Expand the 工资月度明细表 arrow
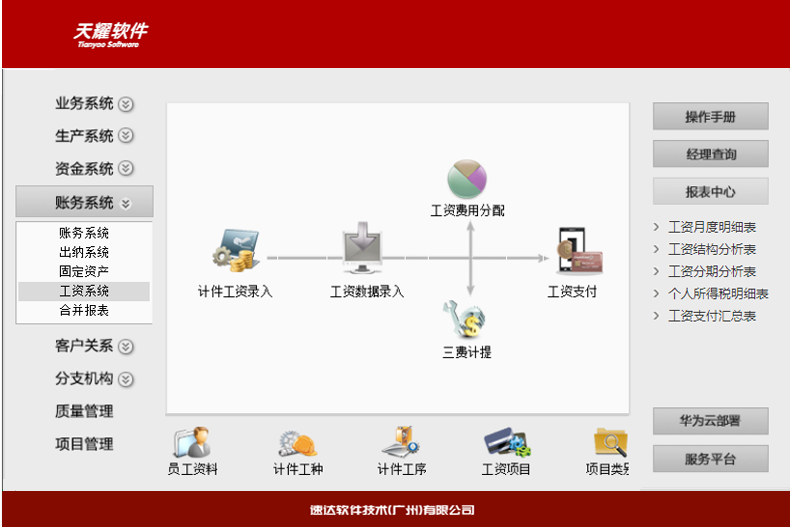The width and height of the screenshot is (790, 530). click(656, 227)
